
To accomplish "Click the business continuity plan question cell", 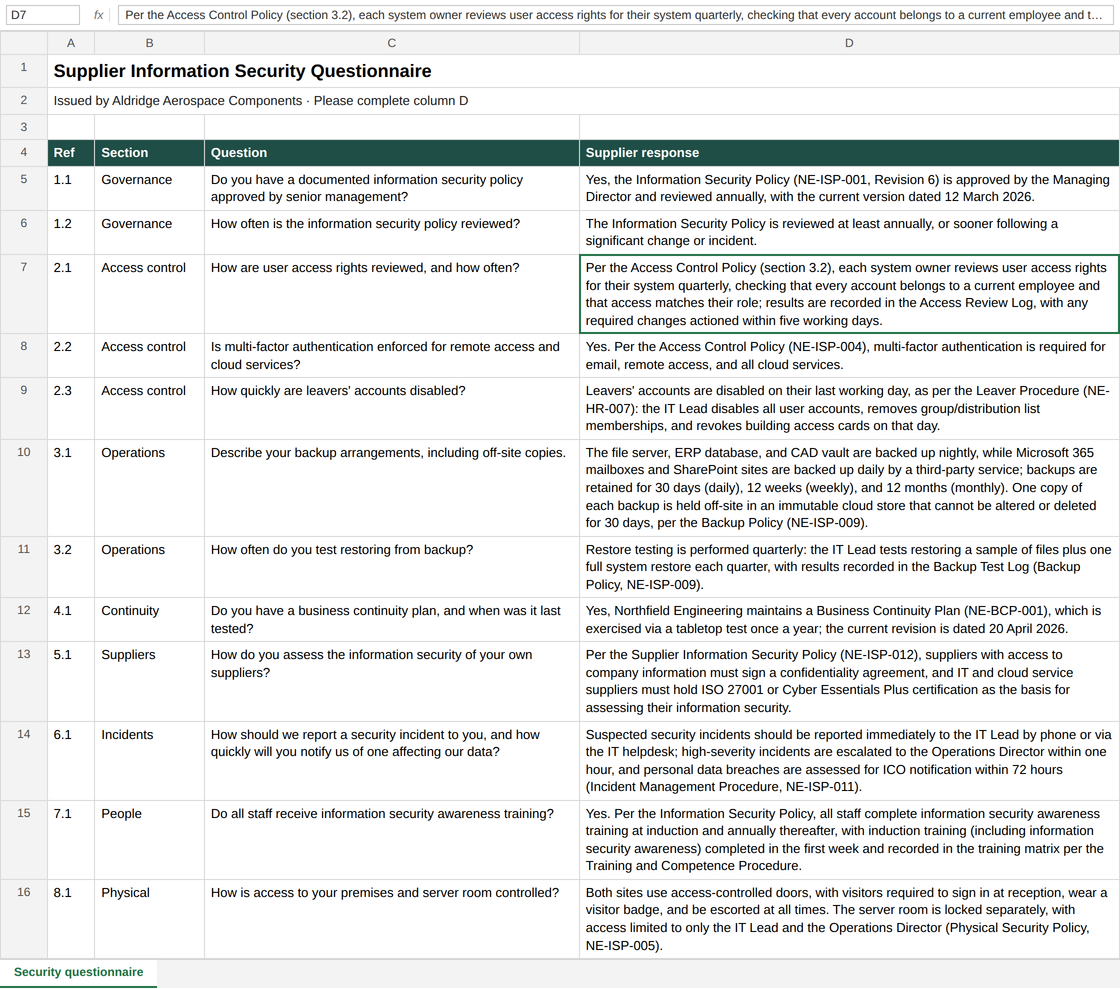I will point(391,620).
